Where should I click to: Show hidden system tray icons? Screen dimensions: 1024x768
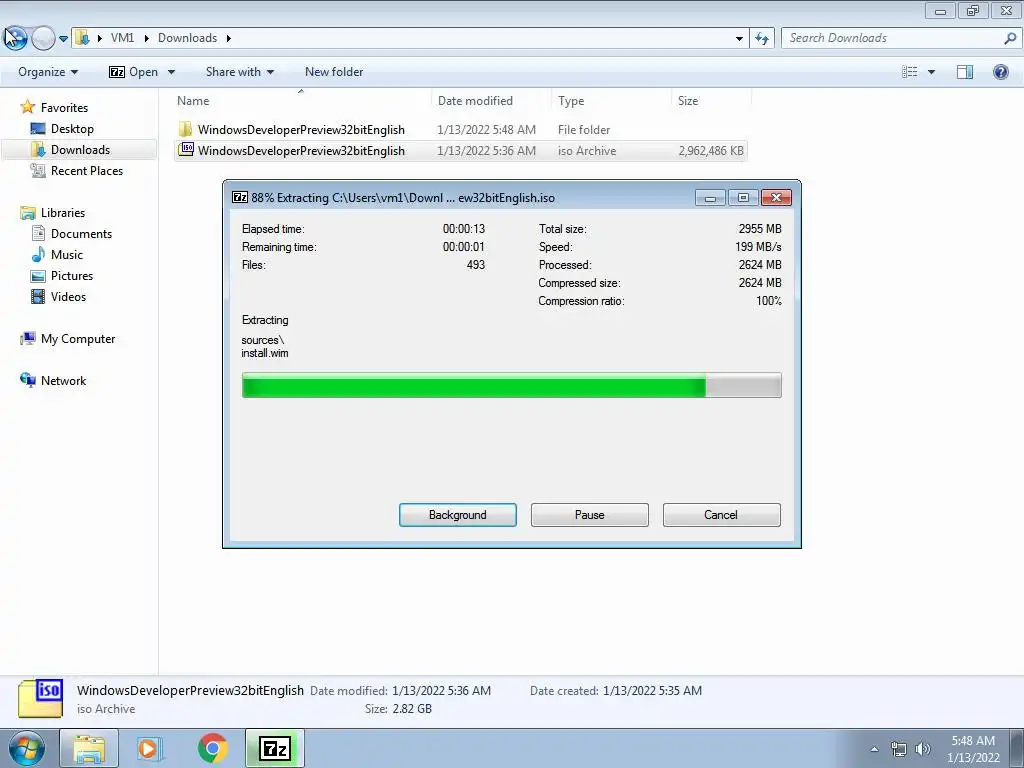874,749
